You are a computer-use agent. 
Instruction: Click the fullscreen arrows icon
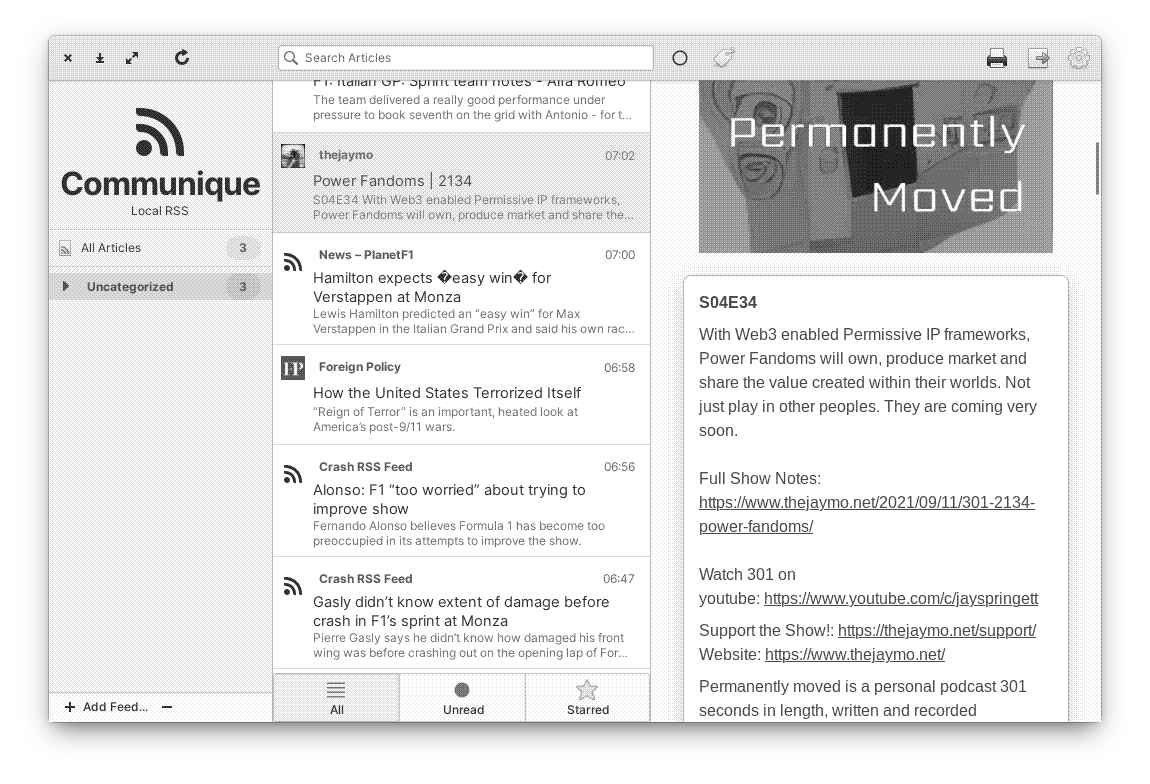[x=132, y=58]
